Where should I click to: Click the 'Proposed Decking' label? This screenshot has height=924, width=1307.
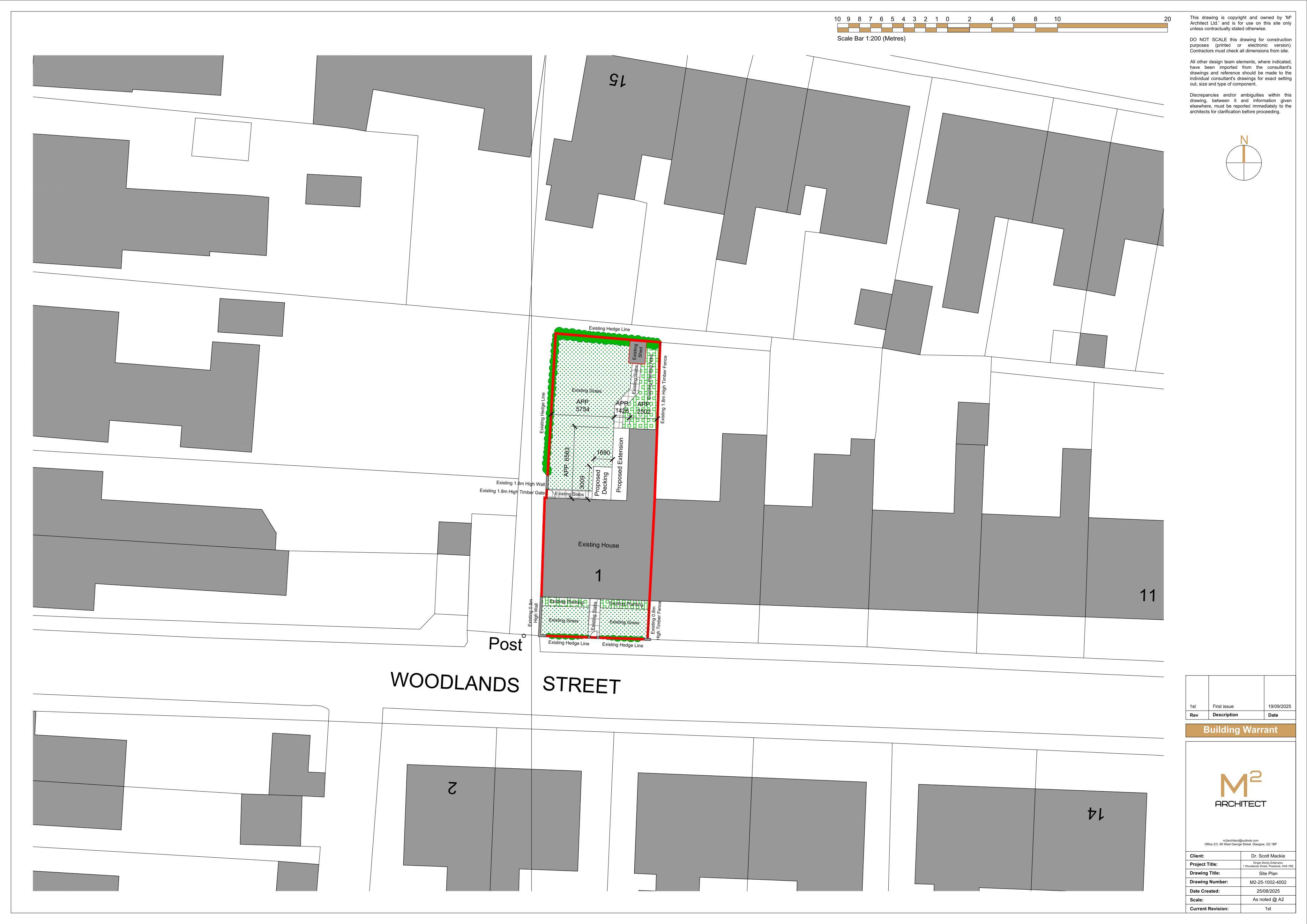click(x=601, y=483)
